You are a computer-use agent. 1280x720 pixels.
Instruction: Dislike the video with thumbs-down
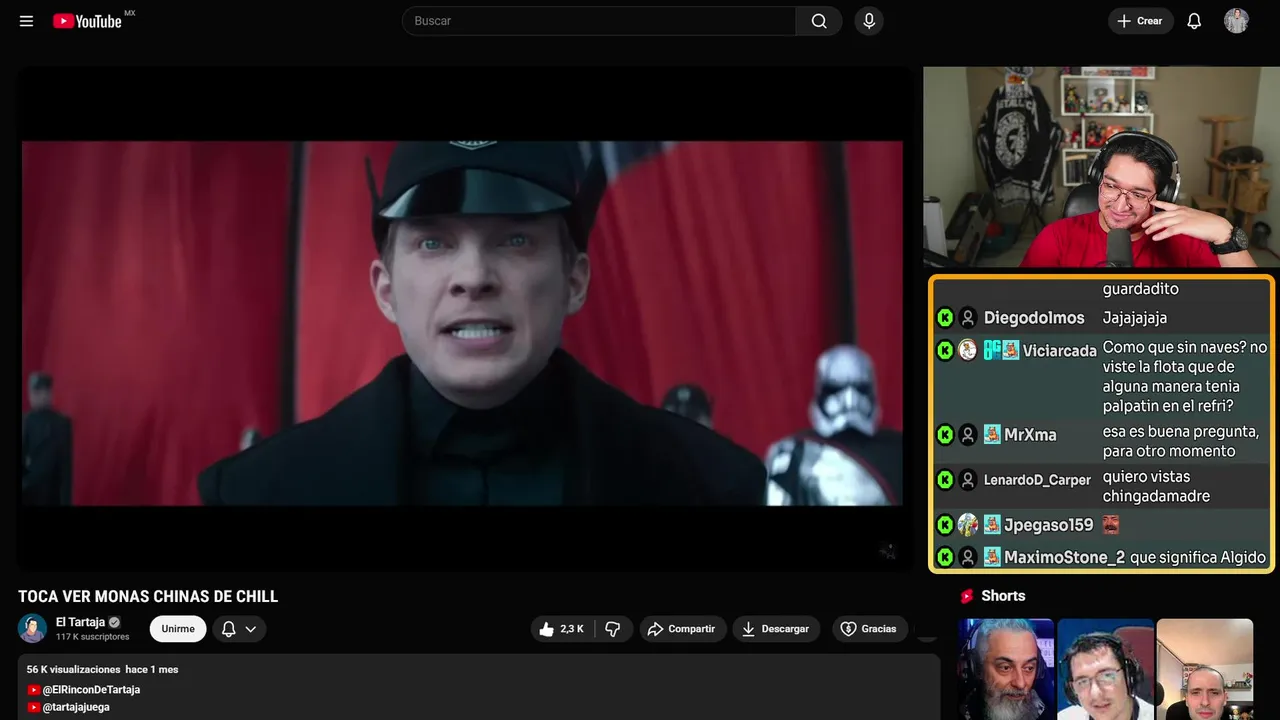(x=613, y=629)
